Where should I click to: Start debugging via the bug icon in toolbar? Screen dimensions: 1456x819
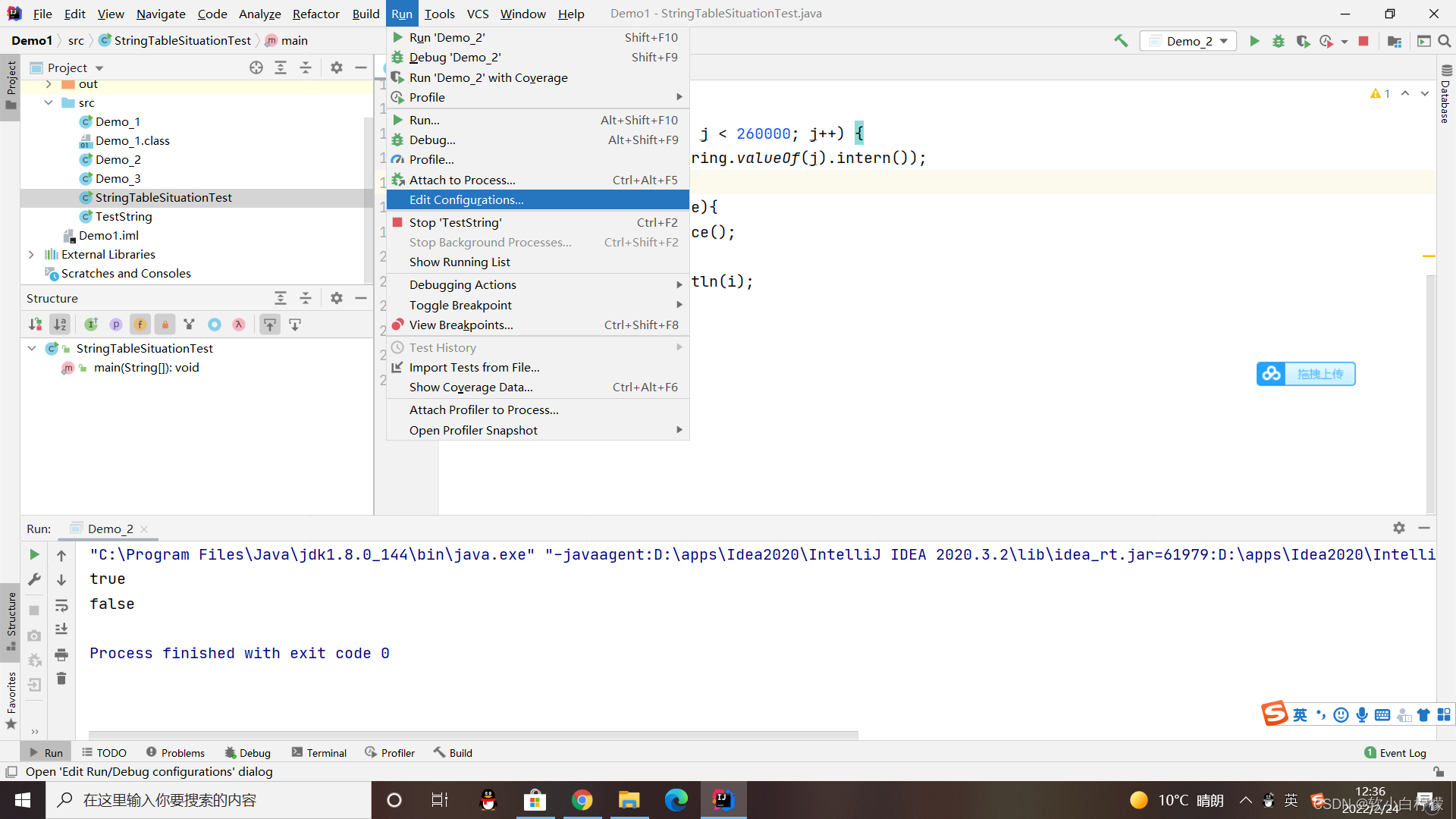pyautogui.click(x=1279, y=41)
